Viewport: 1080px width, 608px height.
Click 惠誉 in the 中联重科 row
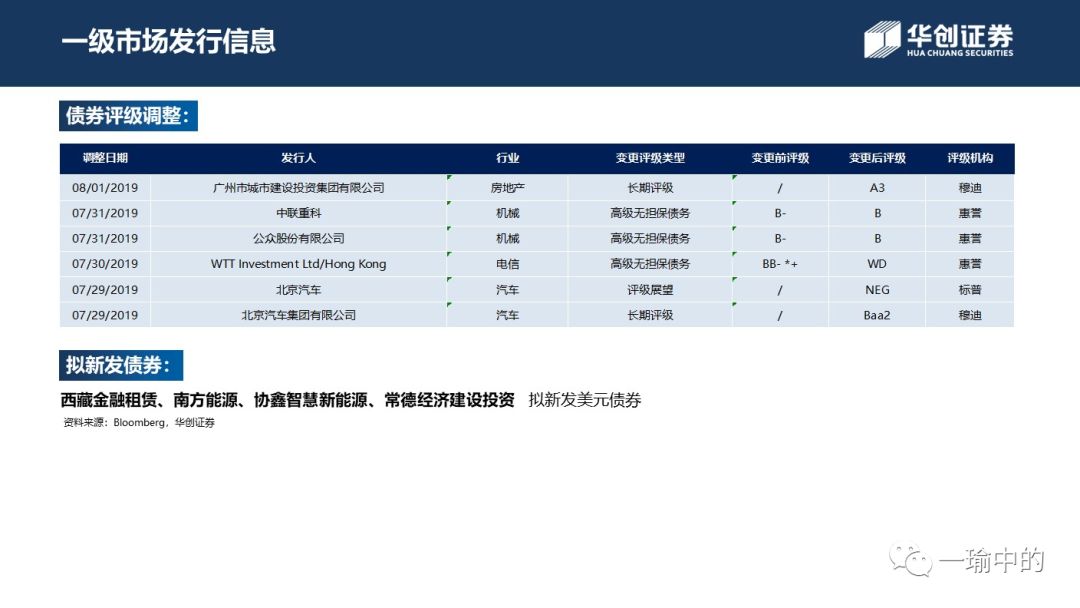970,213
